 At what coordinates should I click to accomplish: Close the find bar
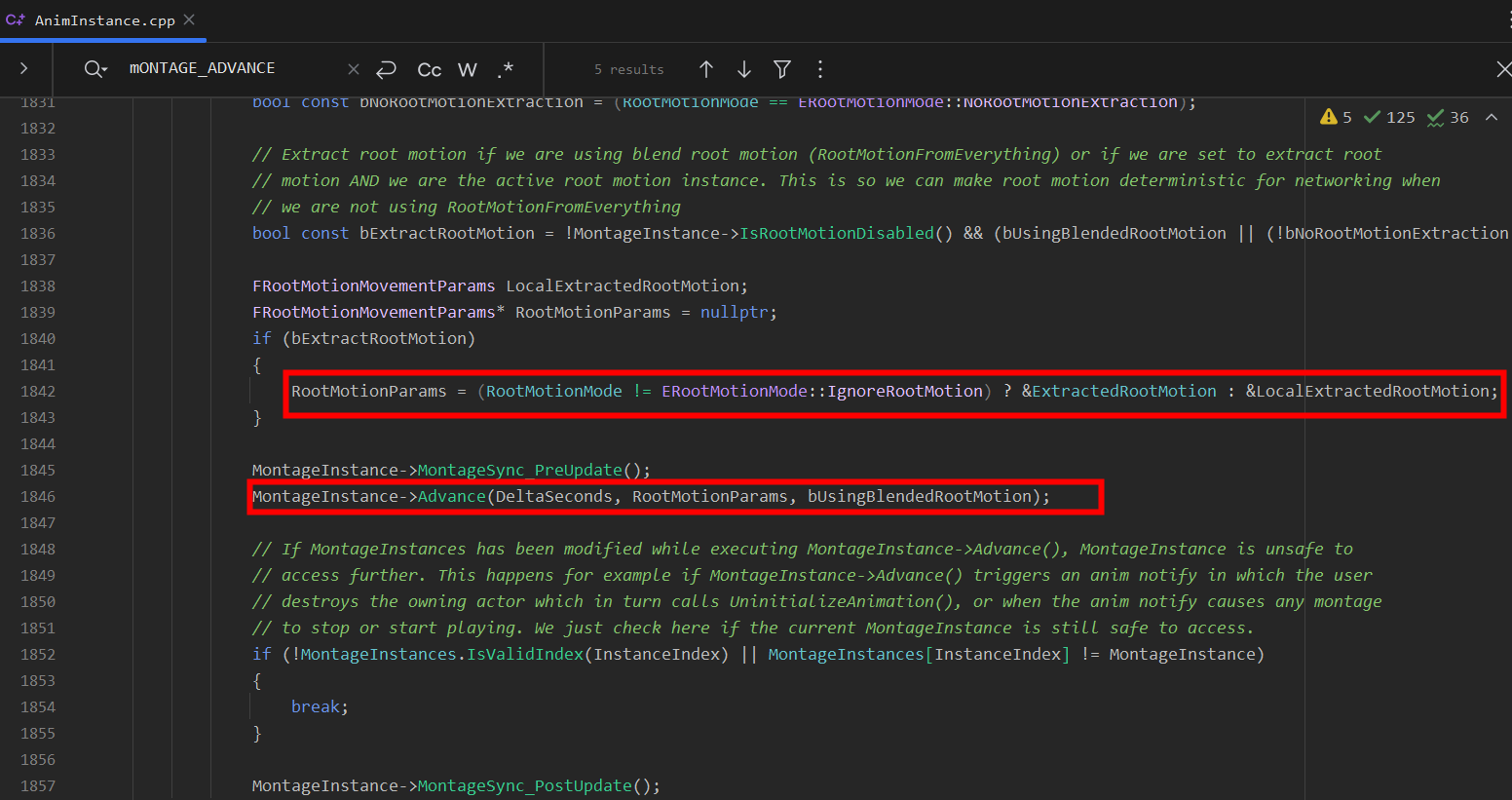point(1503,69)
